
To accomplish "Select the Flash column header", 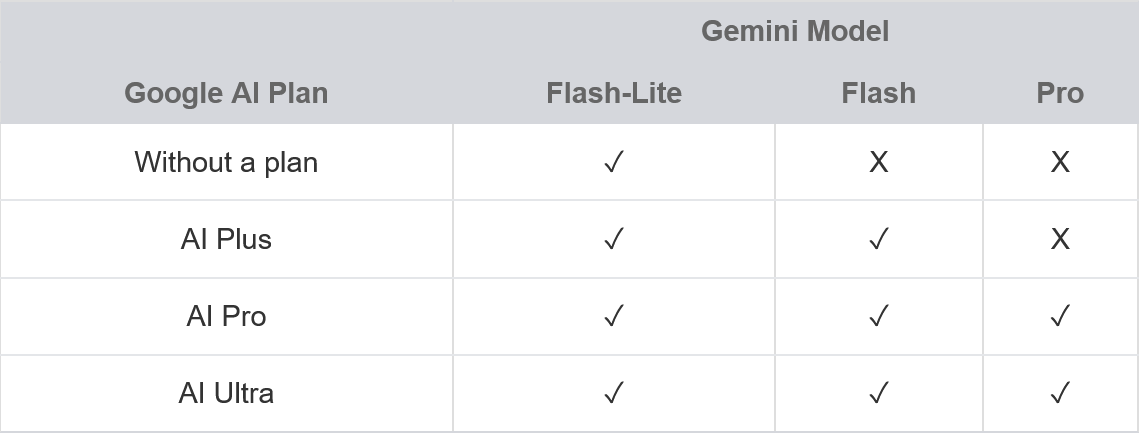I will coord(878,93).
